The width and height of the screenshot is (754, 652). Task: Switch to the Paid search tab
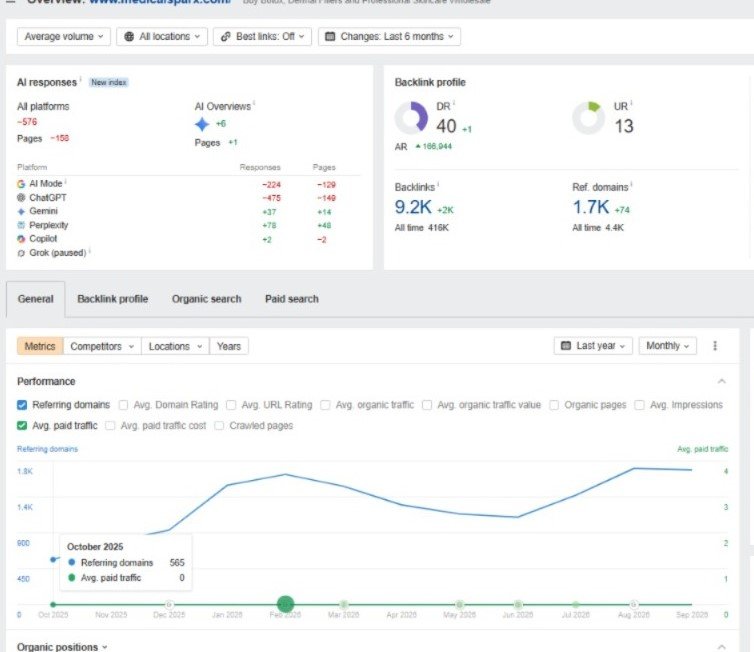(292, 299)
